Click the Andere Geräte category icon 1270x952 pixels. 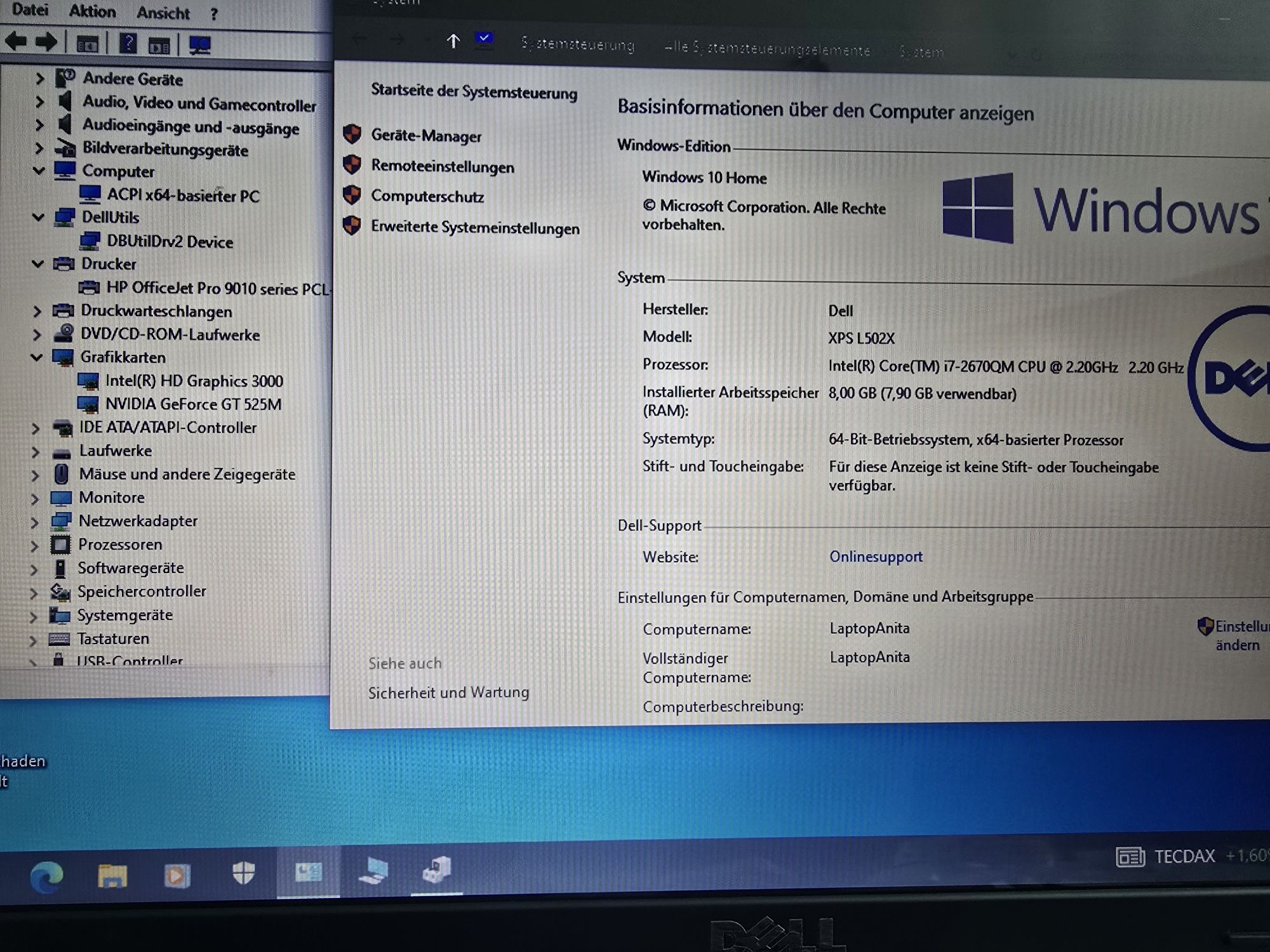pos(65,78)
